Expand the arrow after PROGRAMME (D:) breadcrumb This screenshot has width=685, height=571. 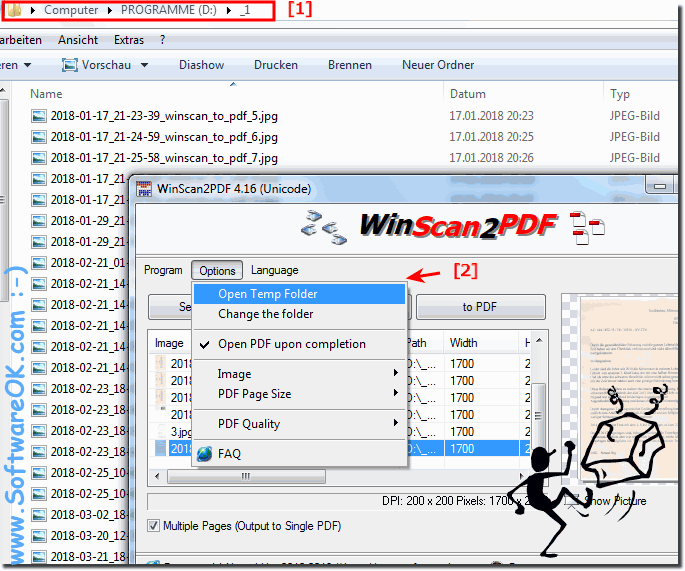pos(228,10)
